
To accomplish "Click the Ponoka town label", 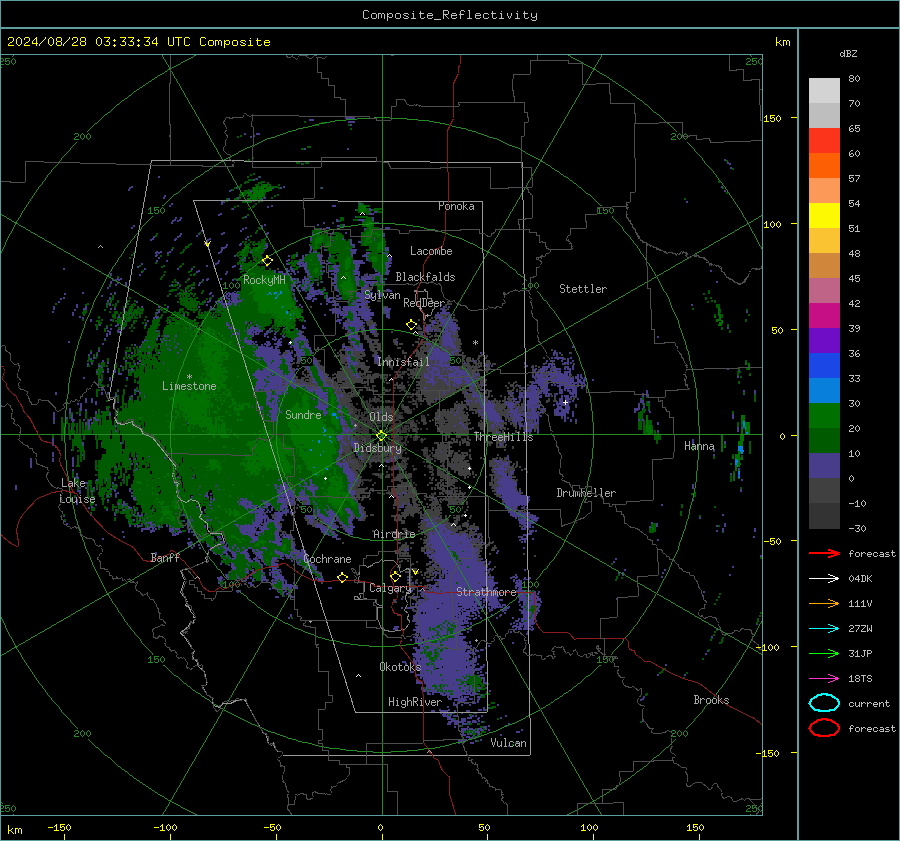I will coord(456,206).
